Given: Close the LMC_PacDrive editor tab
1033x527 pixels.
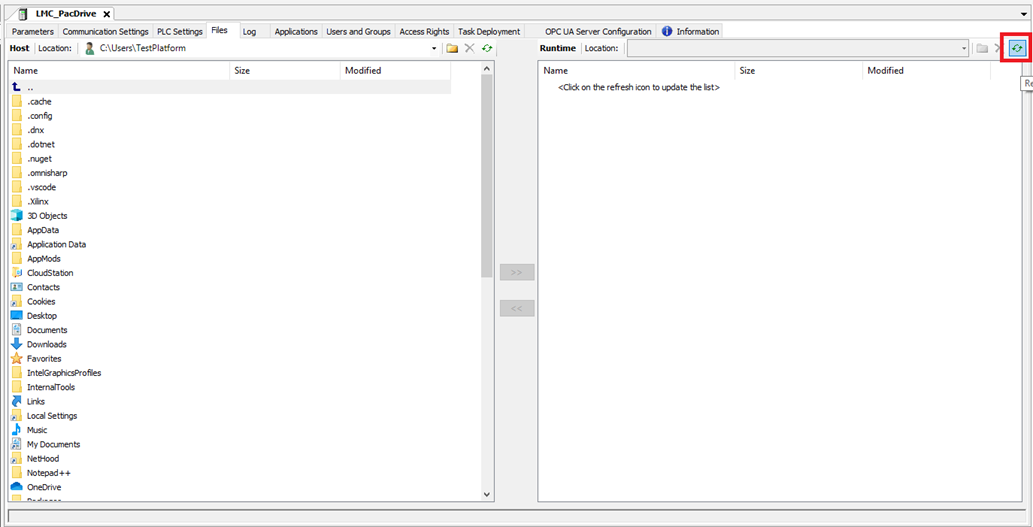Looking at the screenshot, I should point(107,13).
